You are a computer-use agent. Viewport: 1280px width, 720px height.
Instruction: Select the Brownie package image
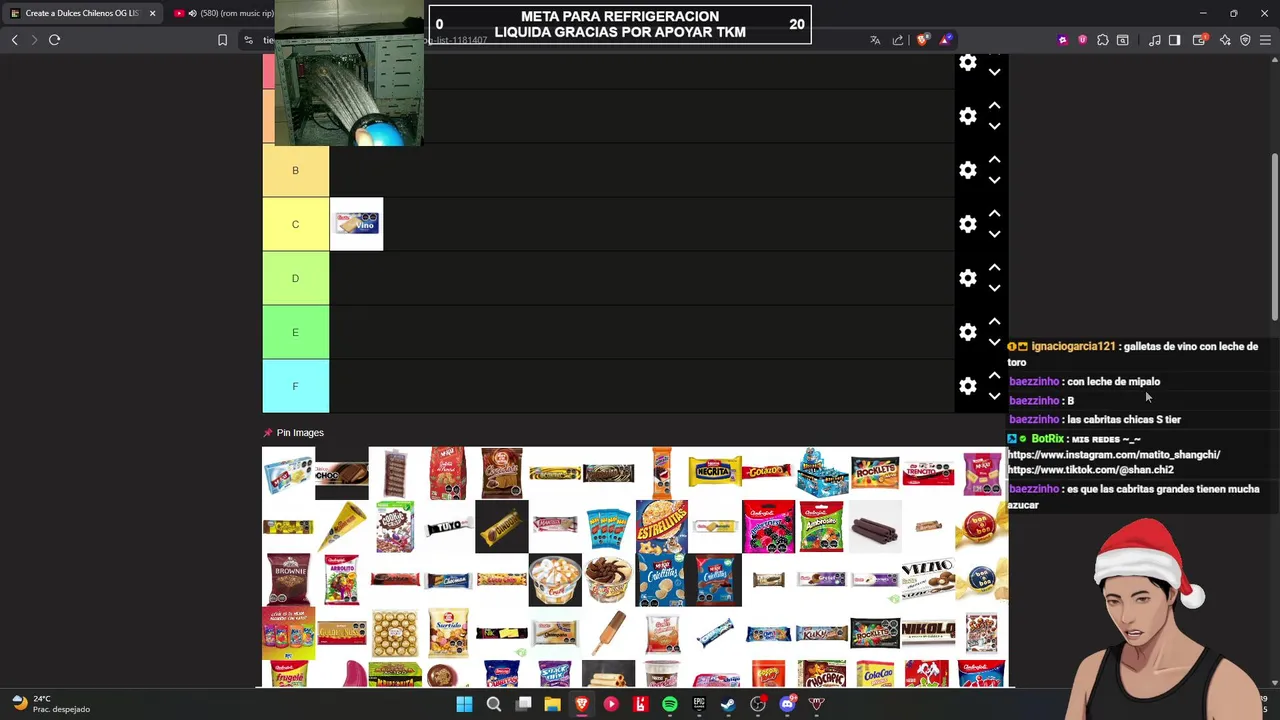(288, 579)
